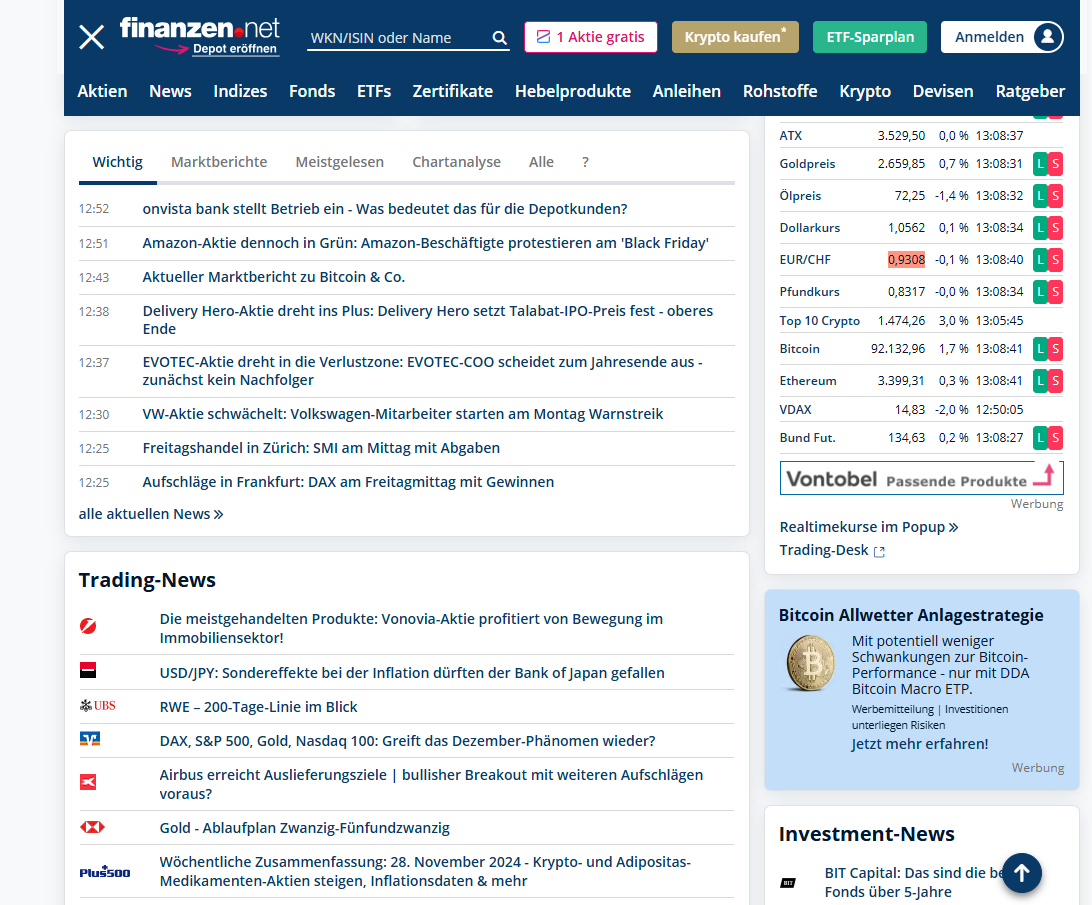
Task: Open onvista bank stellt Betrieb ein article
Action: (x=384, y=209)
